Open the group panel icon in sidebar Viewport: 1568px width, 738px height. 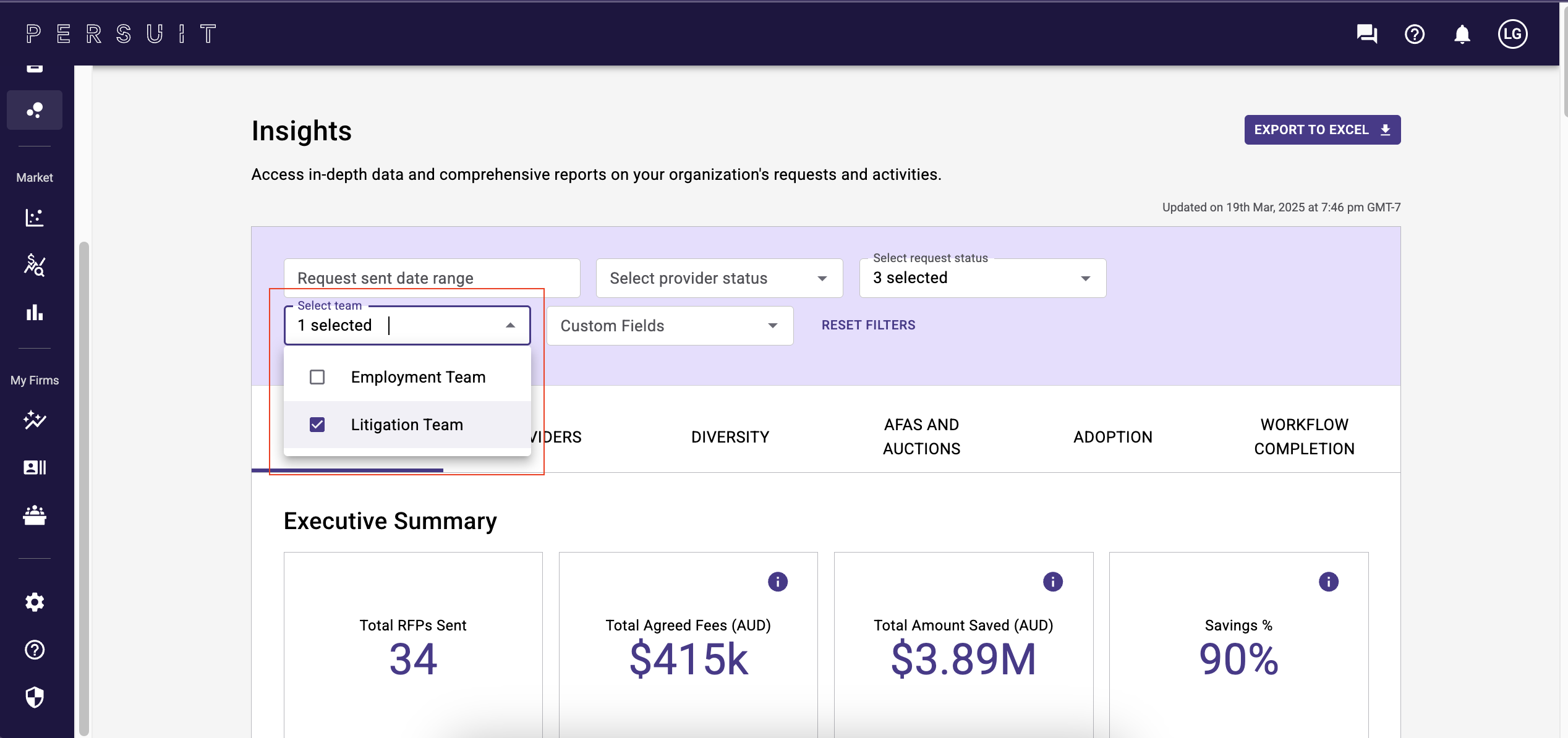[x=35, y=515]
